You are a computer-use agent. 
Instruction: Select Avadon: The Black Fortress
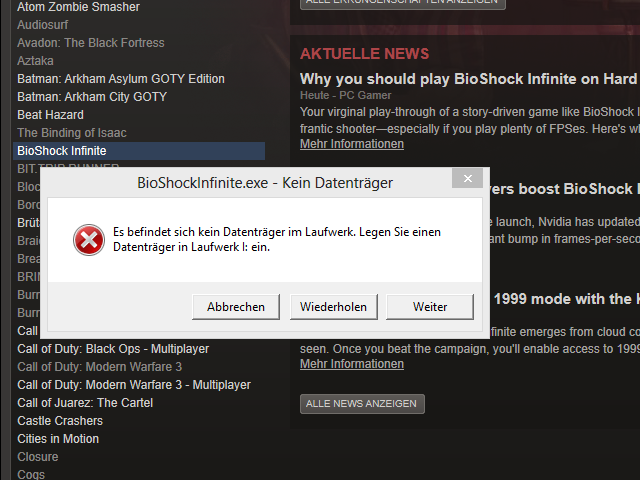(x=91, y=43)
